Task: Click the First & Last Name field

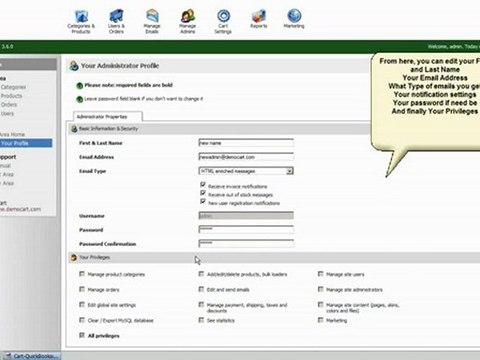Action: (x=246, y=143)
